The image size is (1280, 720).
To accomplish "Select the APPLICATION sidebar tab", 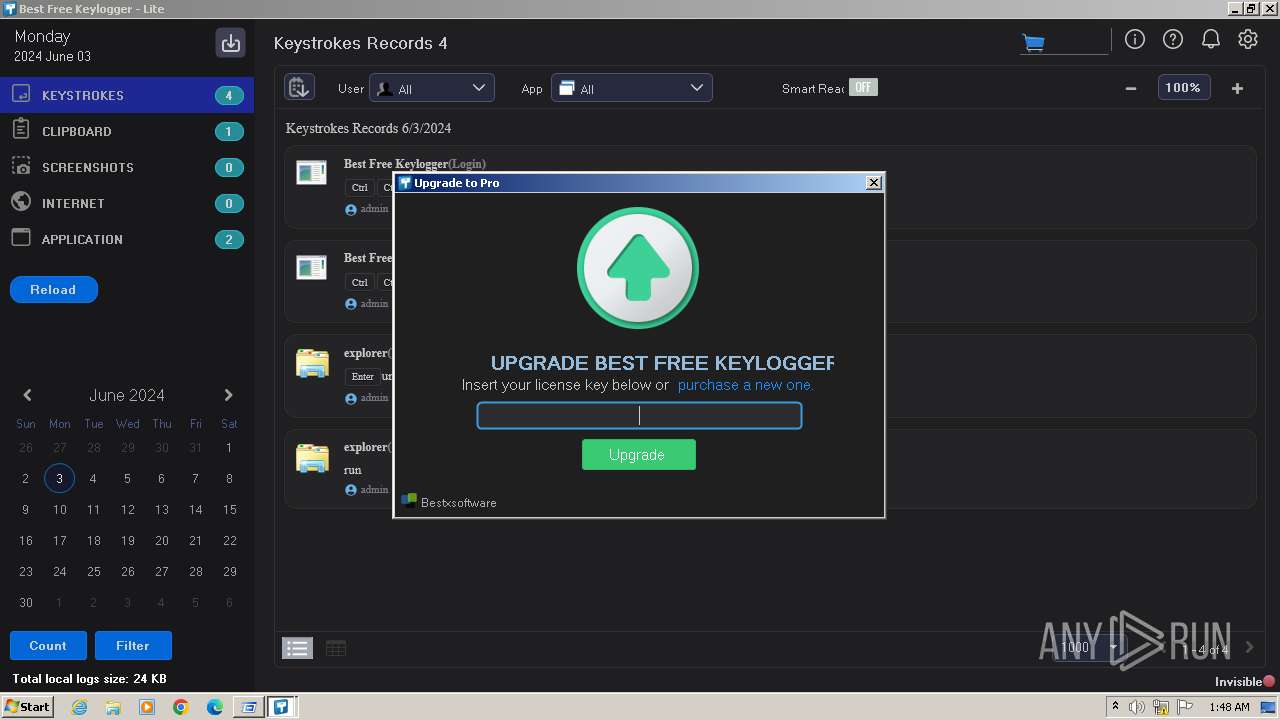I will [127, 239].
